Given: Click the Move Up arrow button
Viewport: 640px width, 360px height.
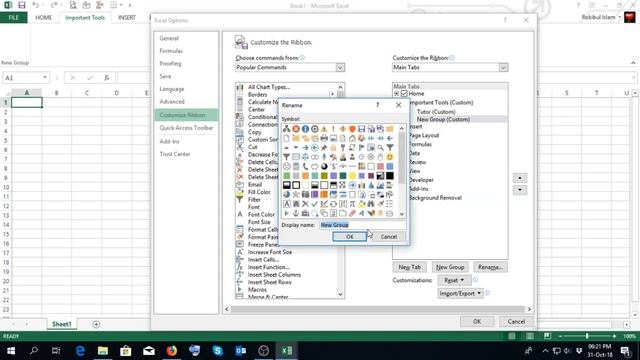Looking at the screenshot, I should coord(520,178).
